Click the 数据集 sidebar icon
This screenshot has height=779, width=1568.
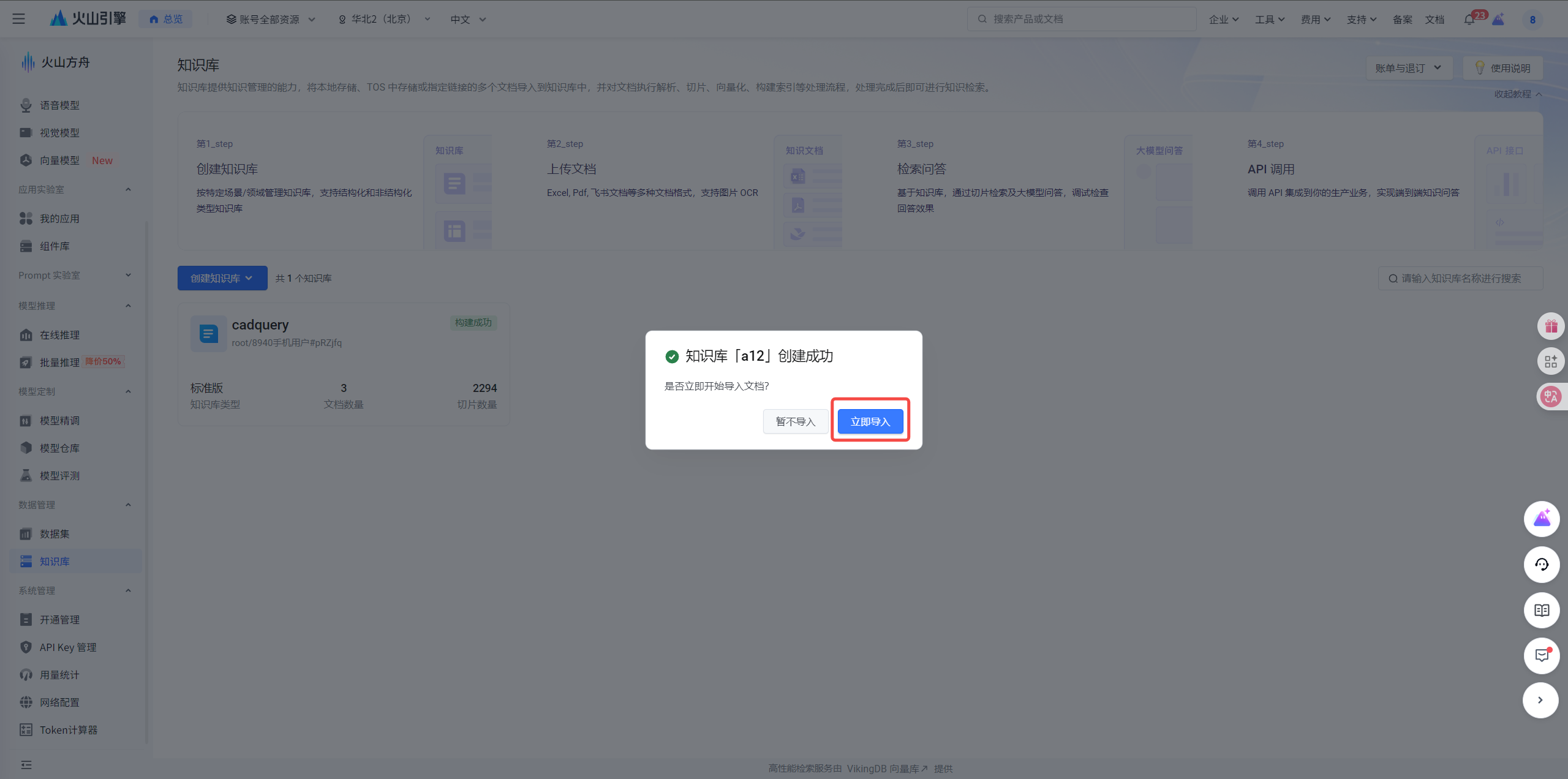[x=26, y=533]
